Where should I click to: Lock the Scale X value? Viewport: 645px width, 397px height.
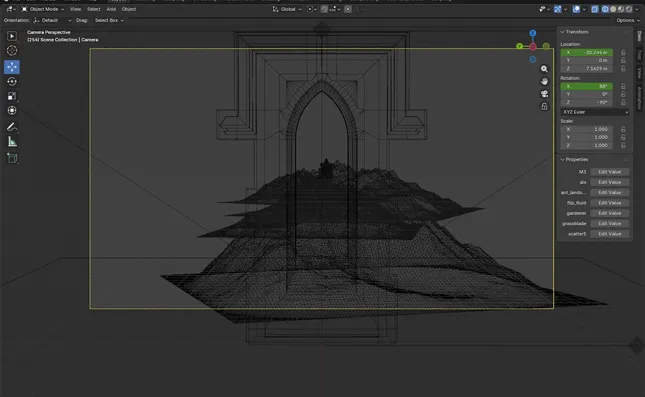pyautogui.click(x=623, y=129)
